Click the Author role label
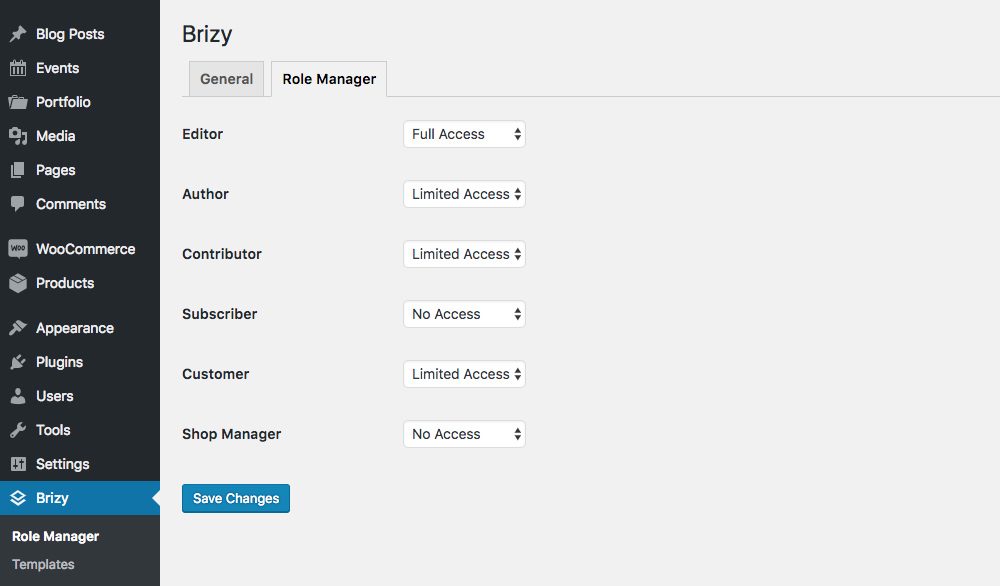The image size is (1000, 586). pyautogui.click(x=205, y=194)
